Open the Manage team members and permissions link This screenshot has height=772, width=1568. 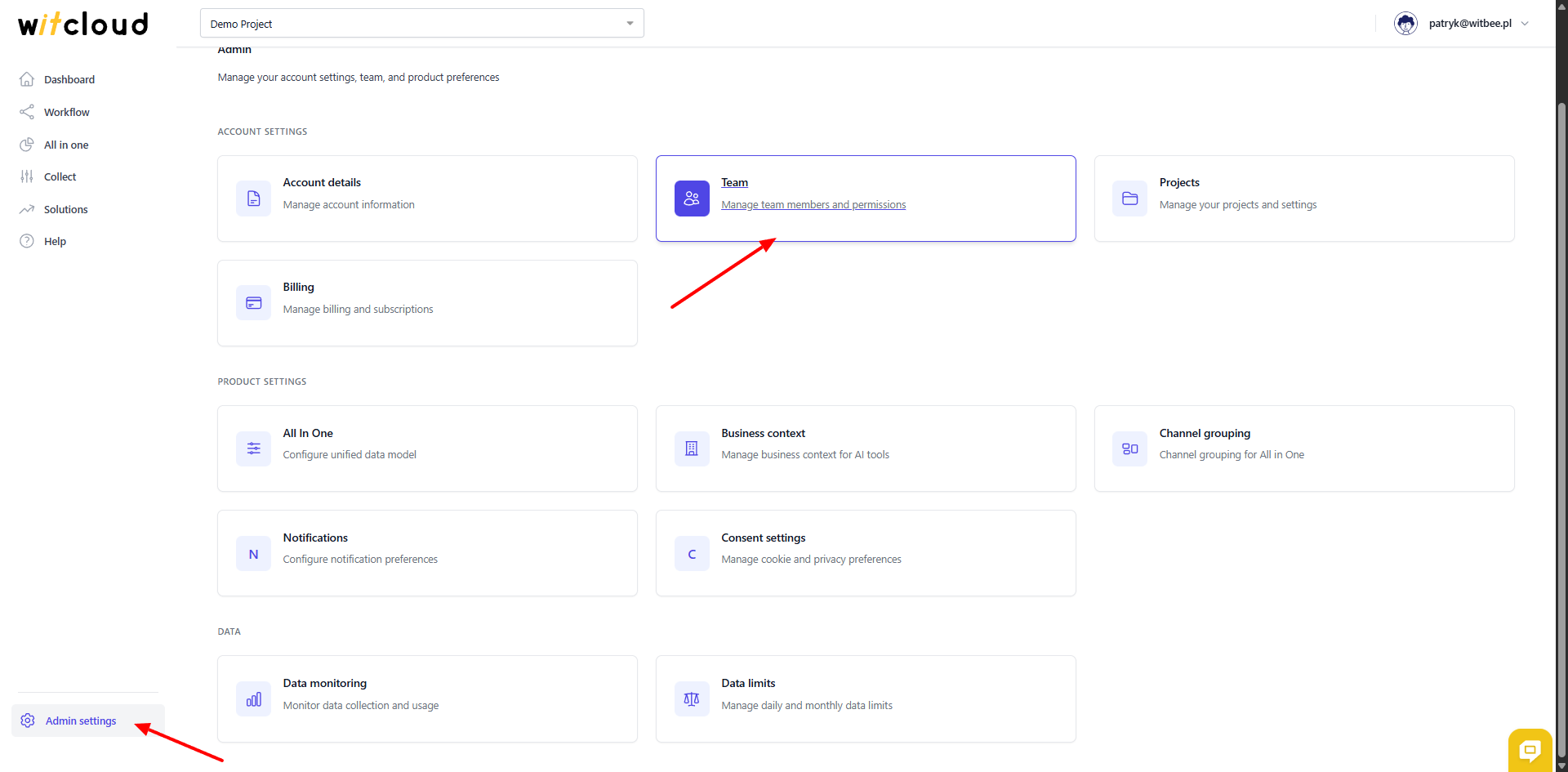[813, 205]
